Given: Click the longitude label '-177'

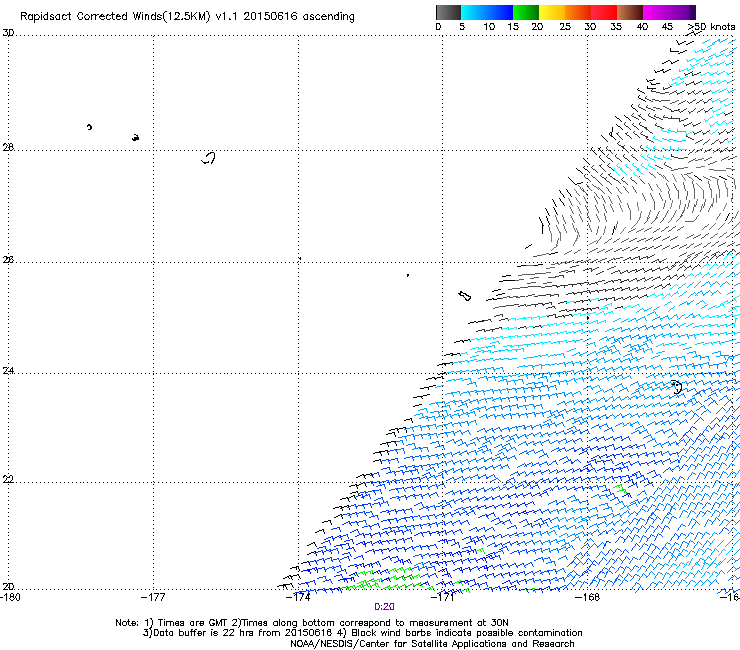Looking at the screenshot, I should tap(153, 597).
